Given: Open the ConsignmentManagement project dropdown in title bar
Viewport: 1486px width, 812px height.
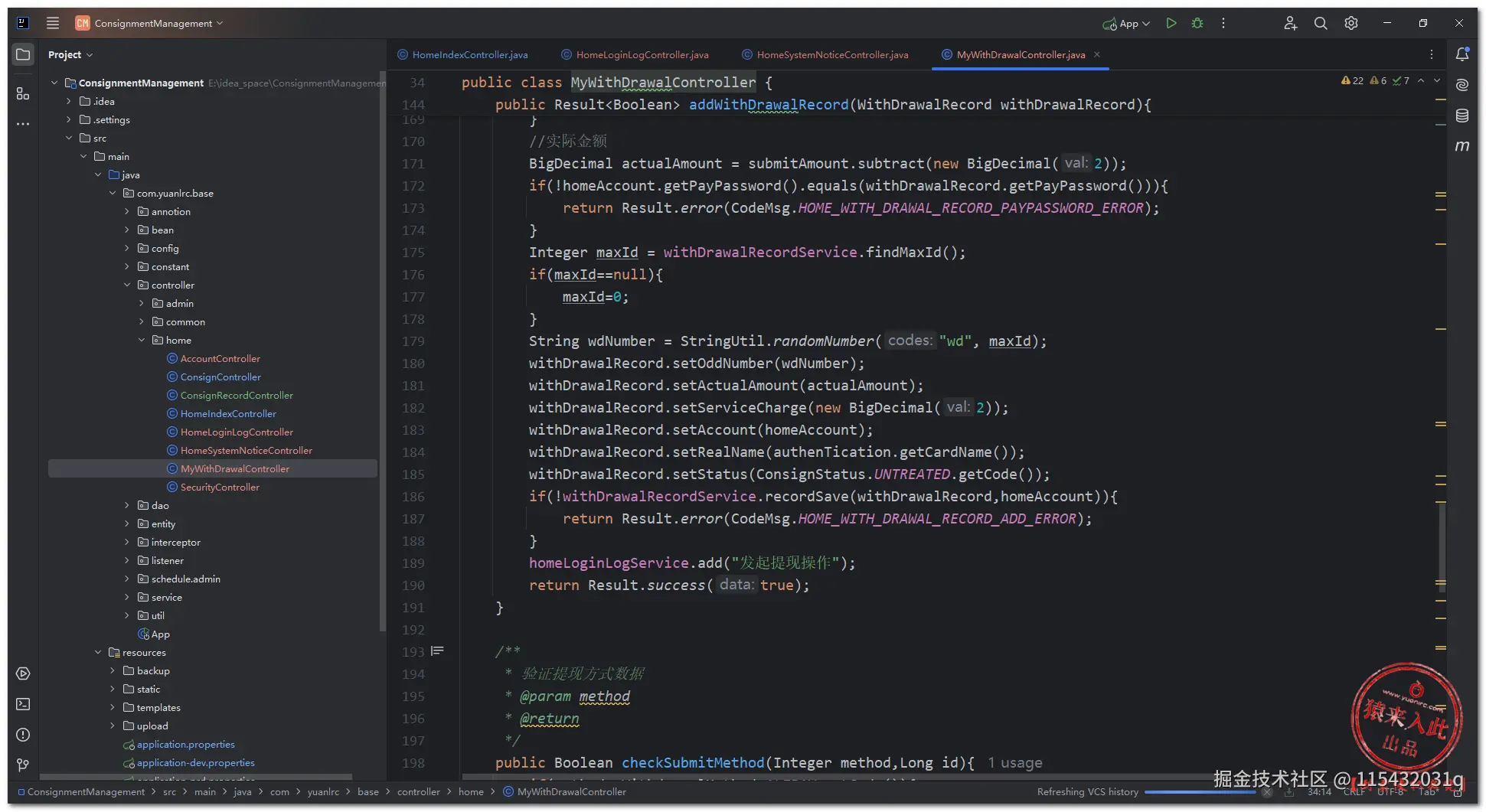Looking at the screenshot, I should click(149, 23).
